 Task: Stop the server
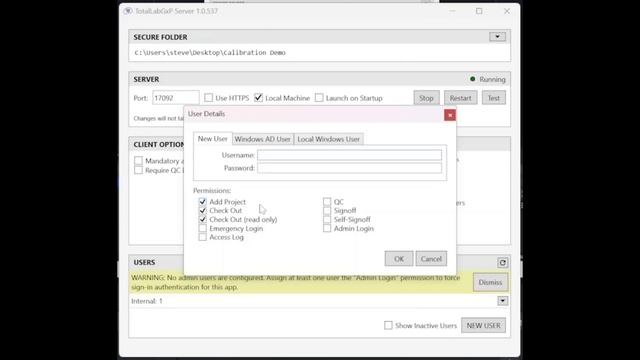tap(426, 98)
